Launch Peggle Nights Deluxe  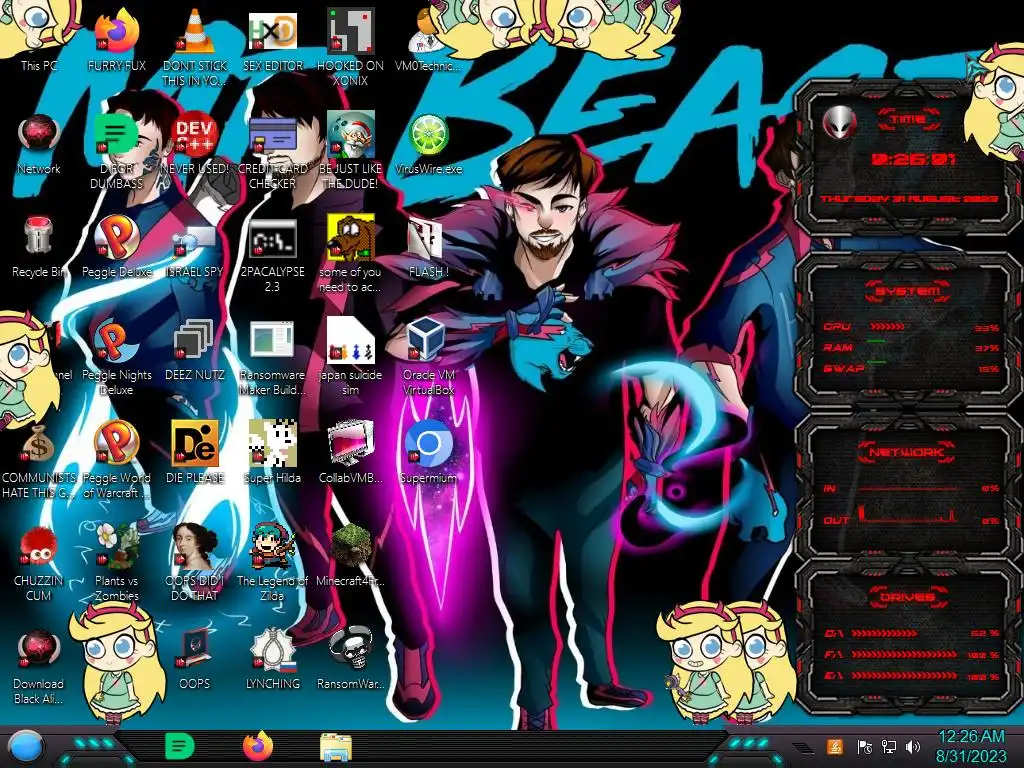pyautogui.click(x=116, y=357)
